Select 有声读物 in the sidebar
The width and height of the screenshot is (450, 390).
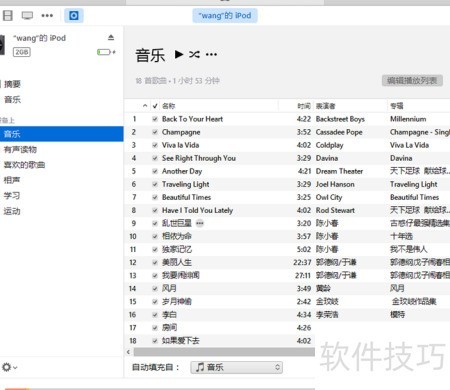coord(20,149)
